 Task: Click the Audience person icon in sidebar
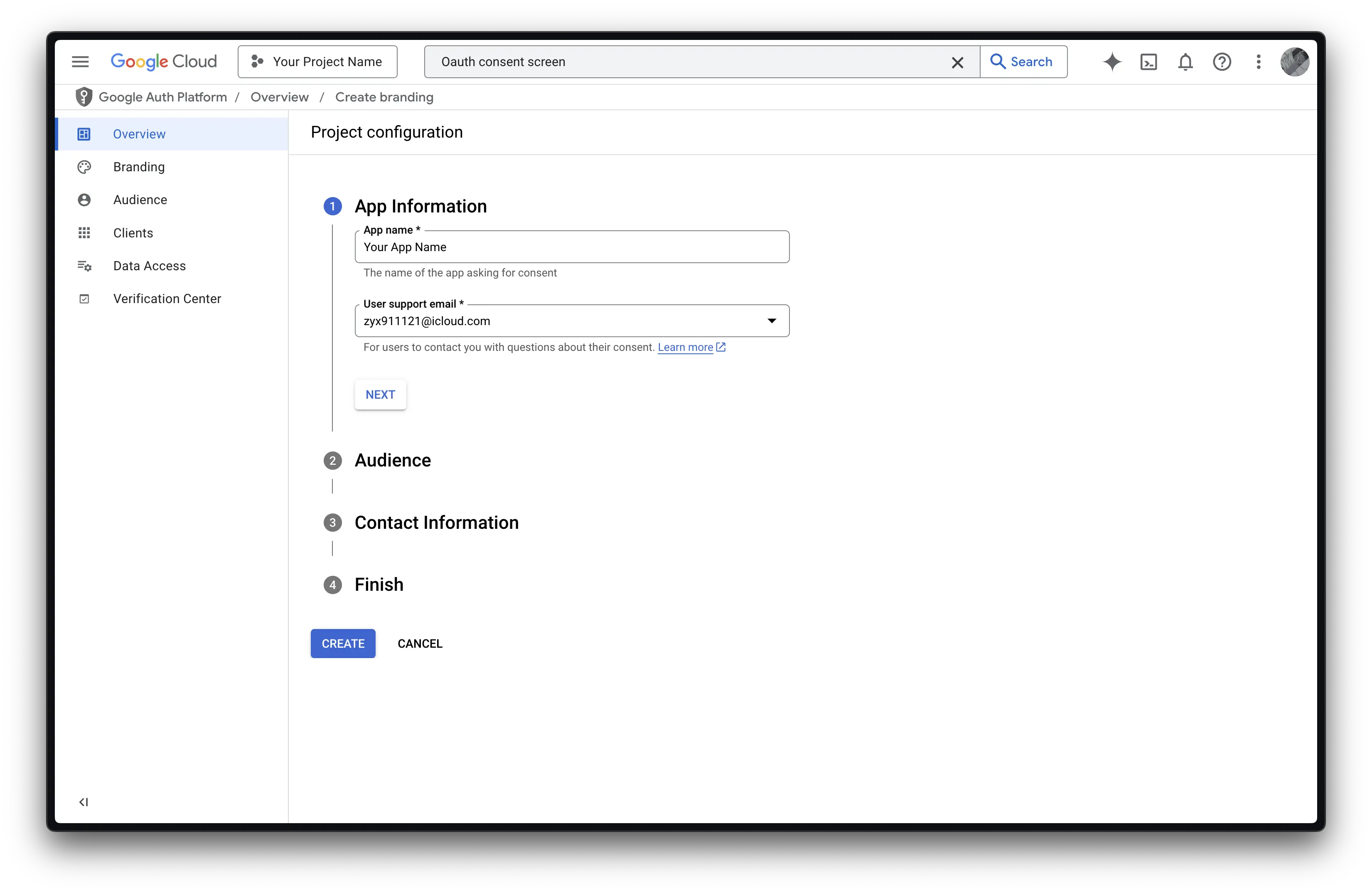pos(84,200)
